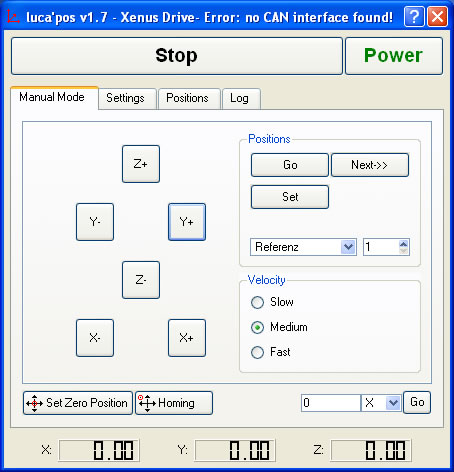This screenshot has width=454, height=472.
Task: Switch to the Settings tab
Action: click(x=126, y=98)
